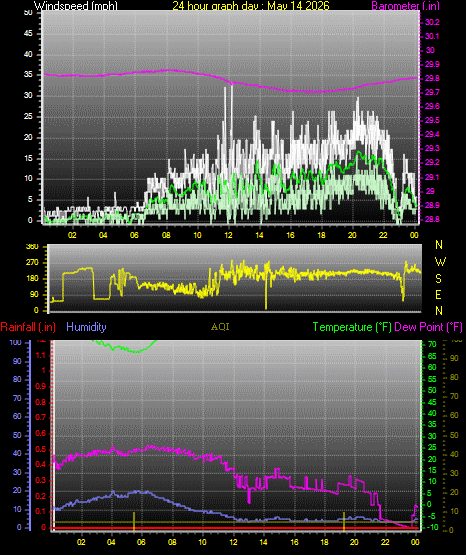This screenshot has height=555, width=466.
Task: Select the 29.2 barometer scale value
Action: [432, 162]
